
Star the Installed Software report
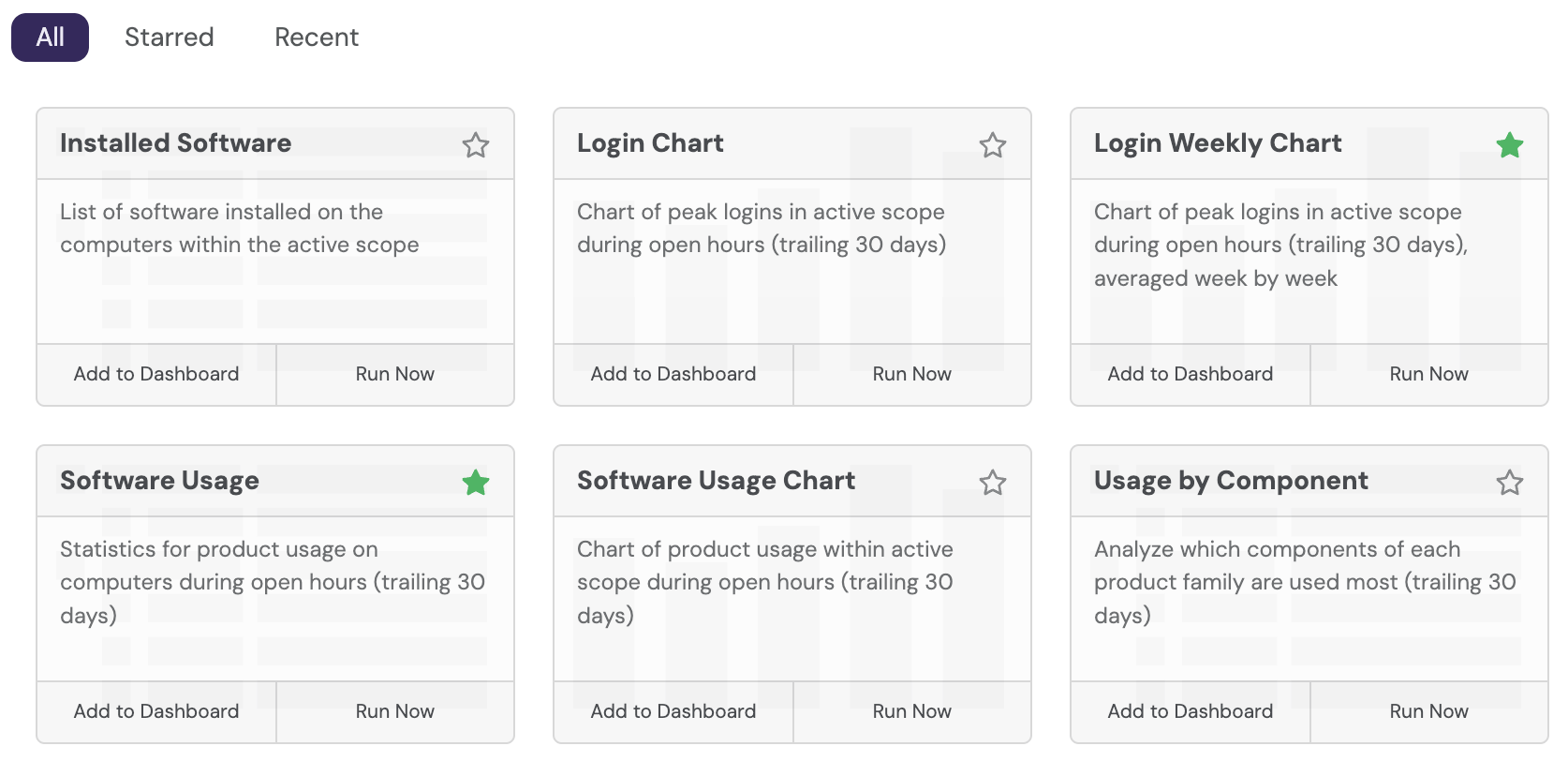coord(476,145)
